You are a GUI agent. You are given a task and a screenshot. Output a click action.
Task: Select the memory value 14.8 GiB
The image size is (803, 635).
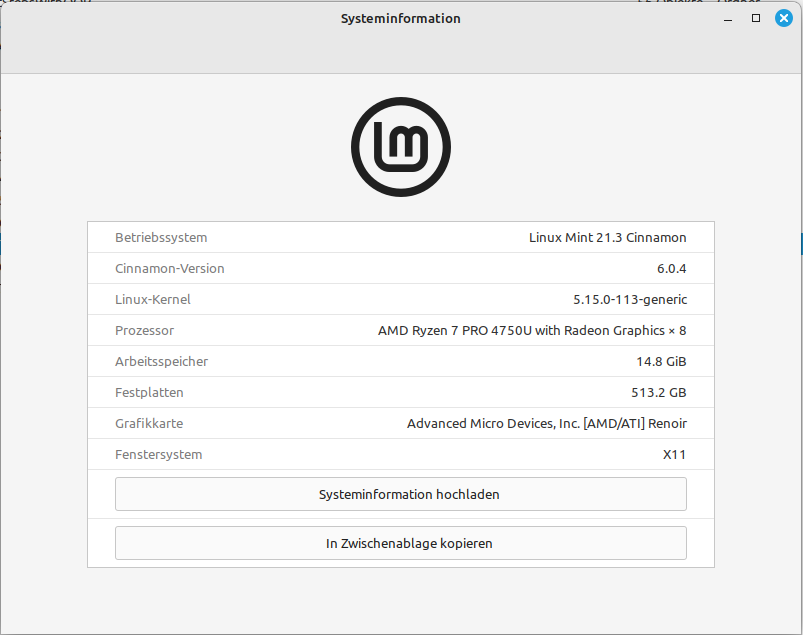click(661, 362)
